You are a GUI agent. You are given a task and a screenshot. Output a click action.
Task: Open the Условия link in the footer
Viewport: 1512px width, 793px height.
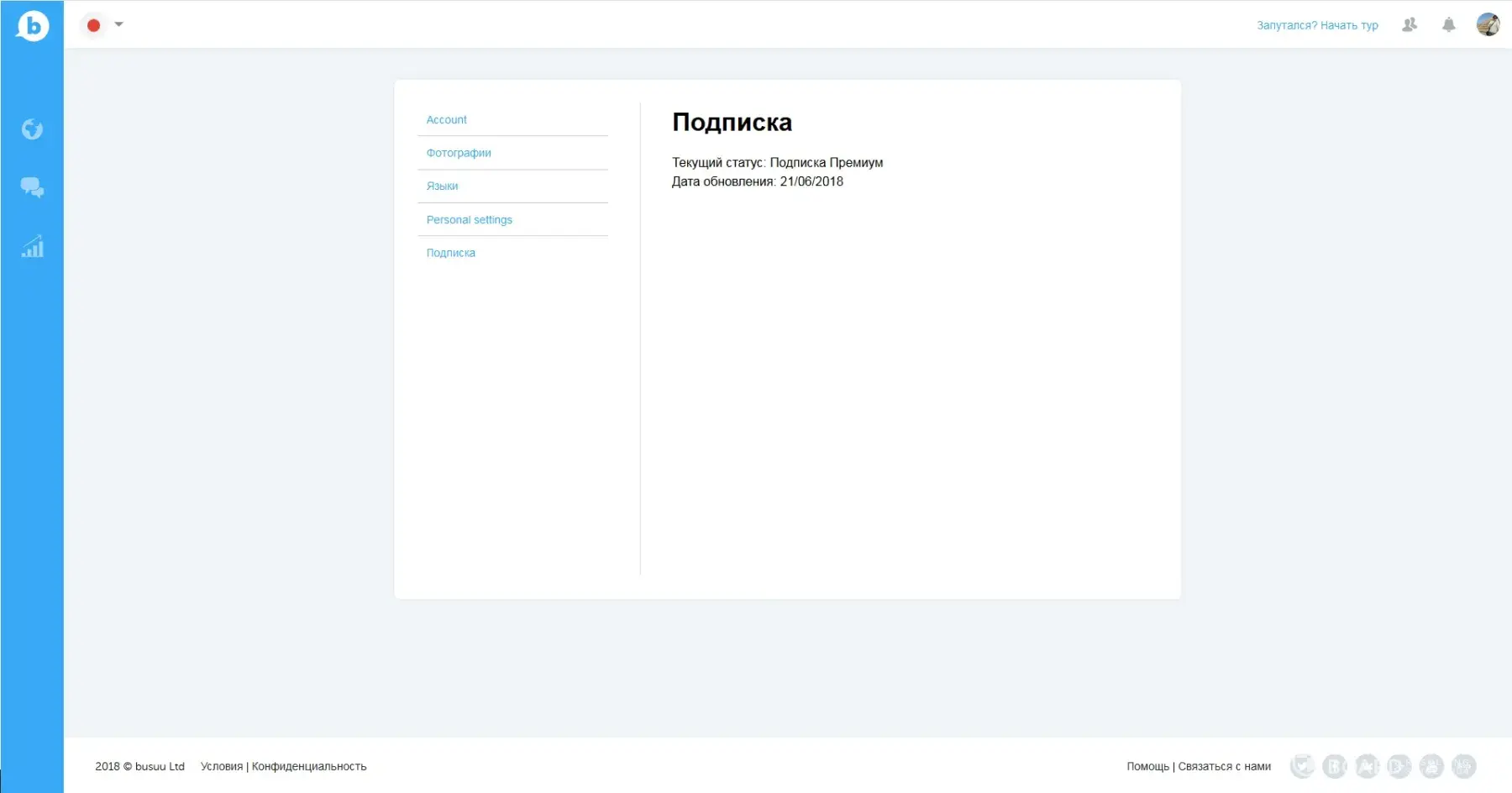click(x=221, y=766)
